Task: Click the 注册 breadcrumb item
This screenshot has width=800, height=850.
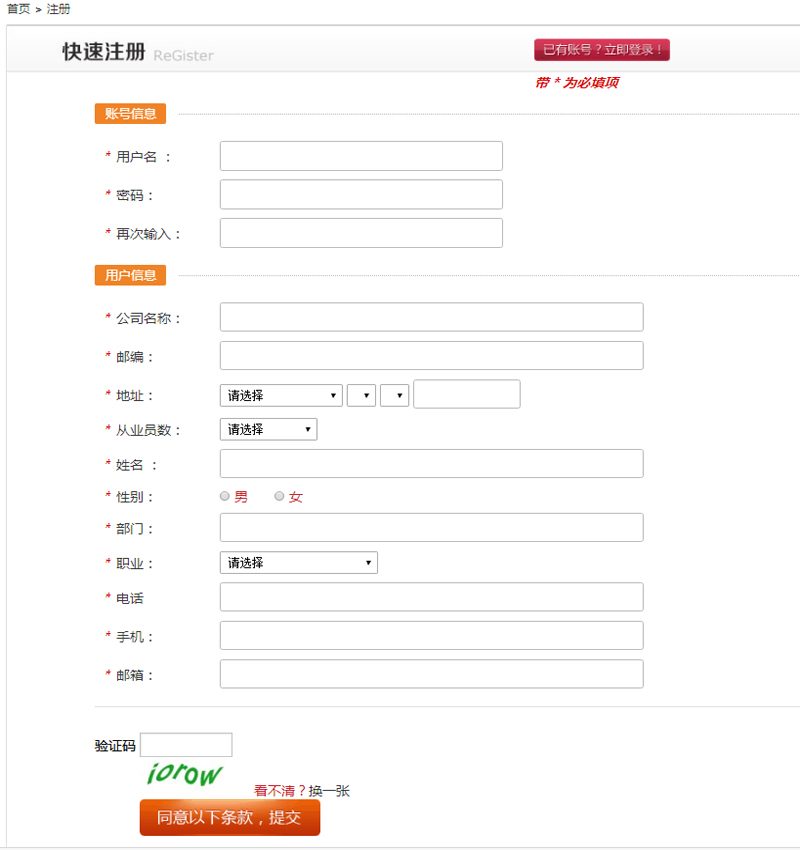Action: [58, 9]
